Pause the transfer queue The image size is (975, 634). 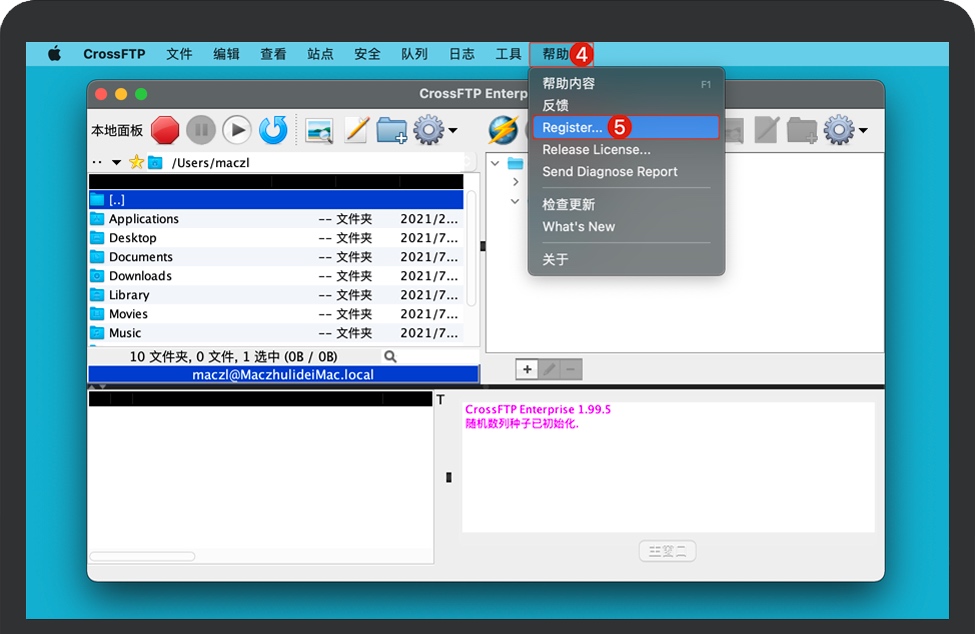199,130
